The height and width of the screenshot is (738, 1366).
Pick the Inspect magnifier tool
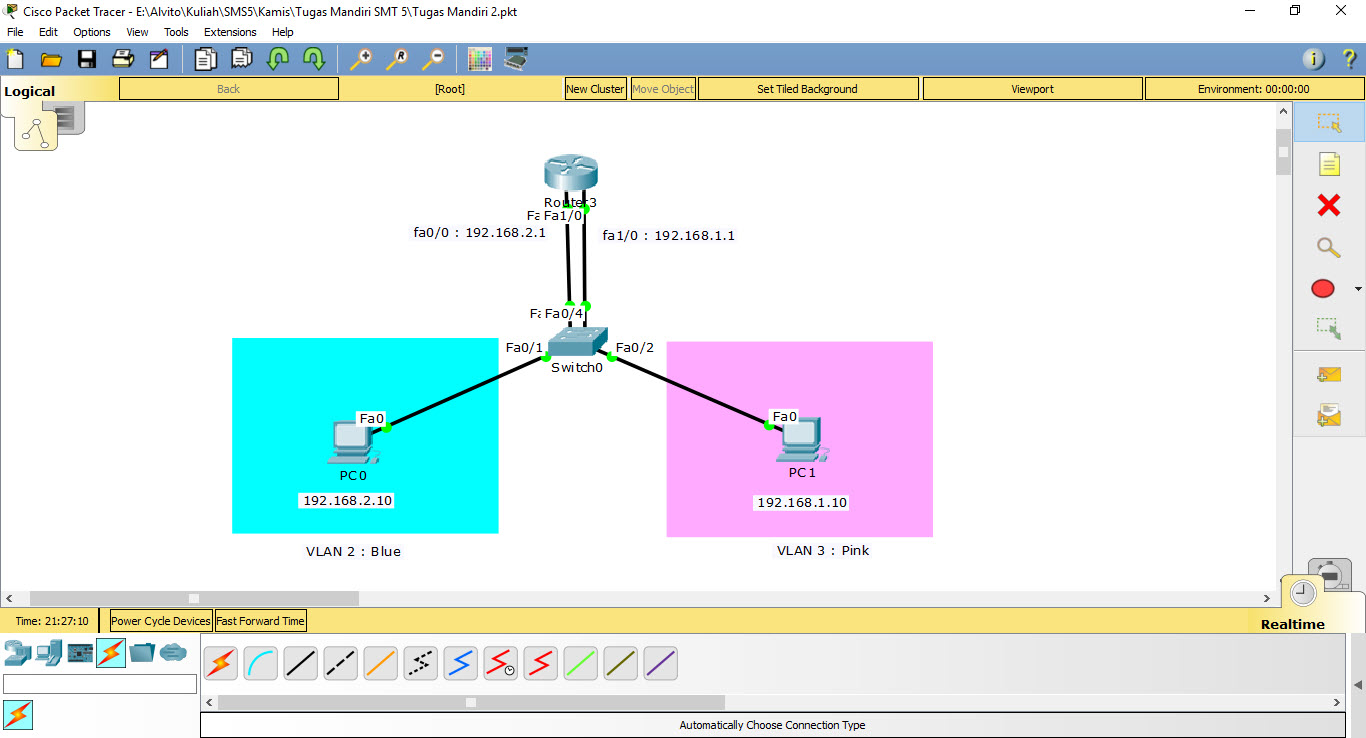pos(1330,247)
